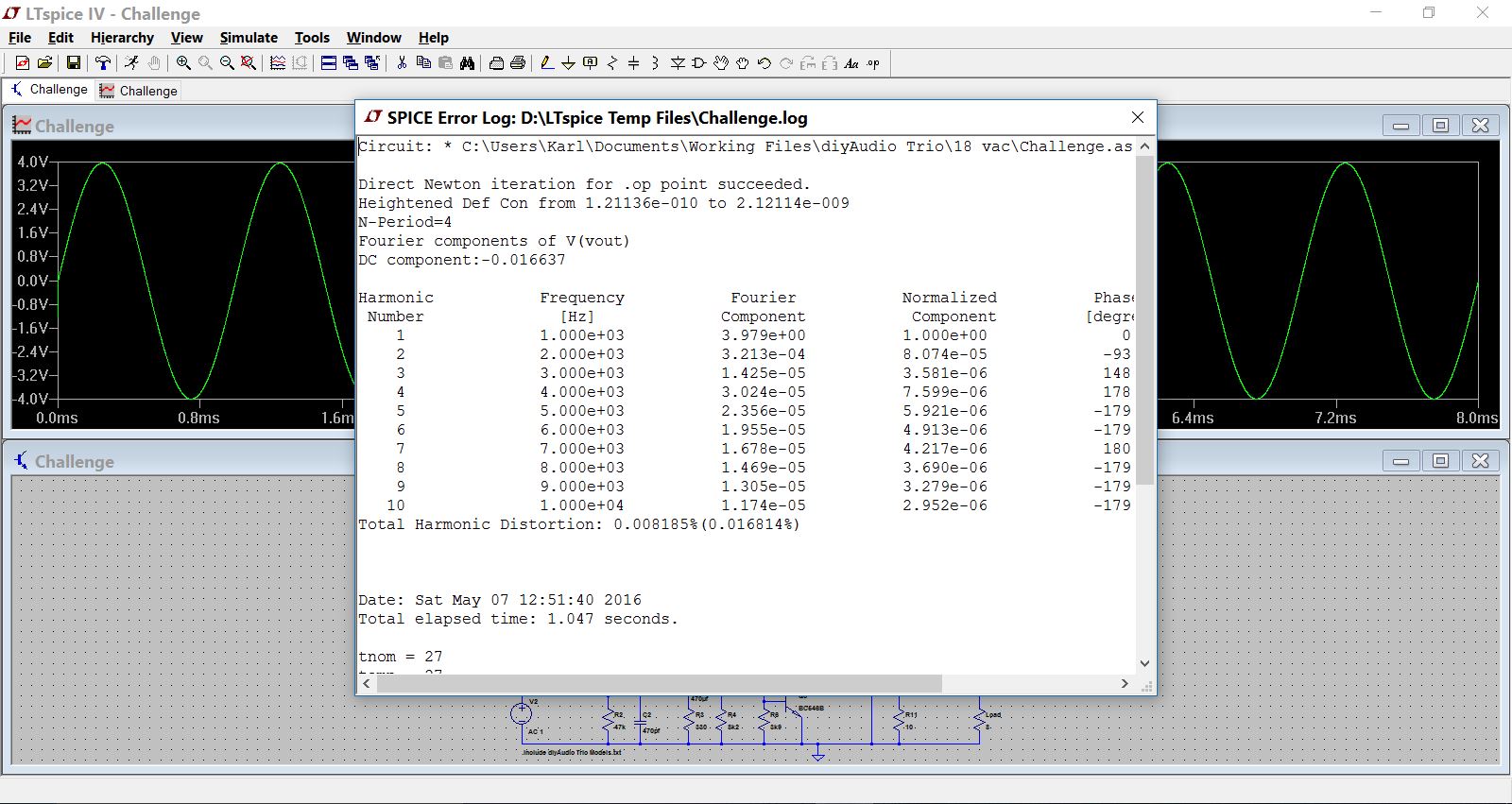Select the Ground symbol tool
1512x804 pixels.
[x=568, y=63]
